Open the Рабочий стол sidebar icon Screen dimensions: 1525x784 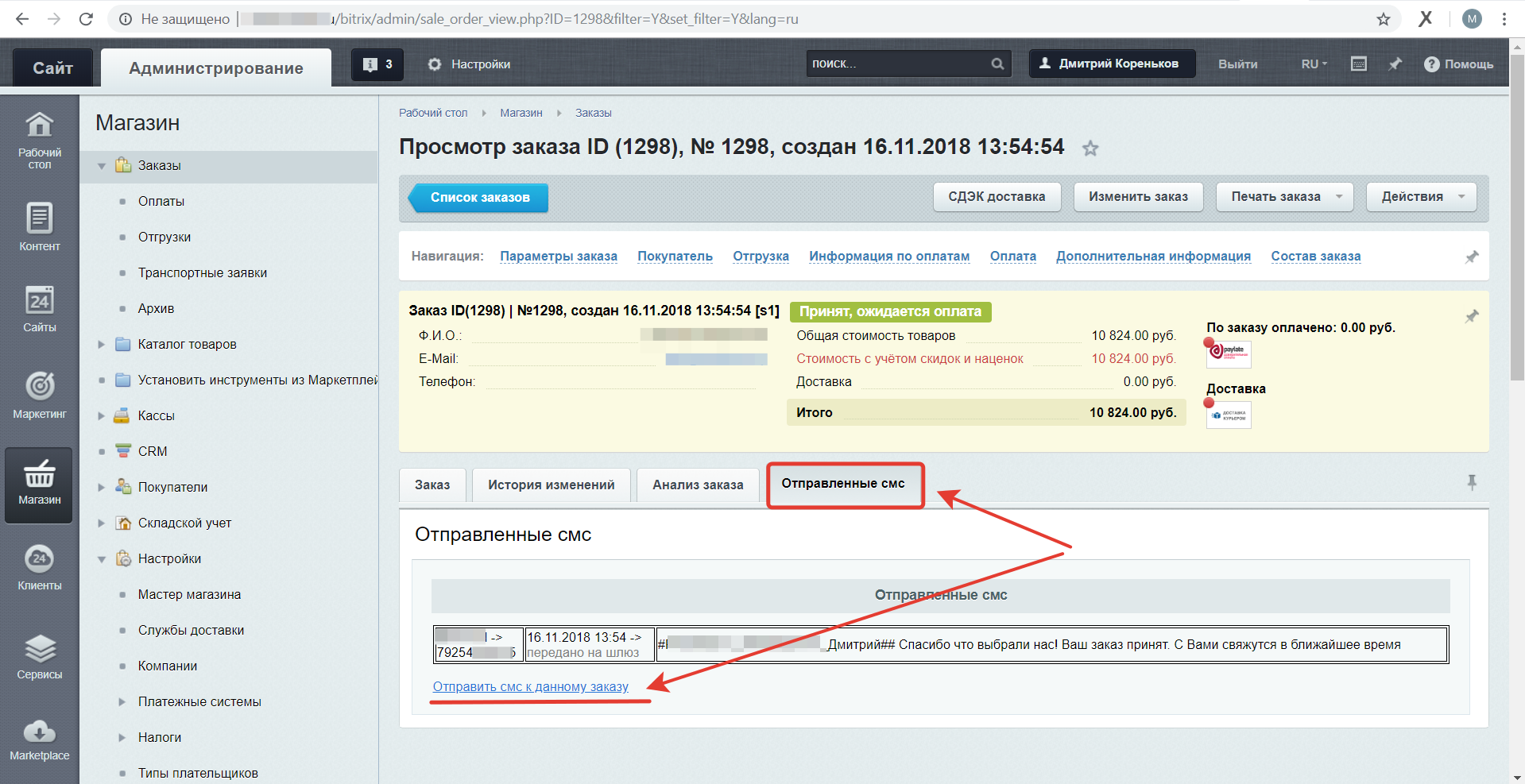39,140
